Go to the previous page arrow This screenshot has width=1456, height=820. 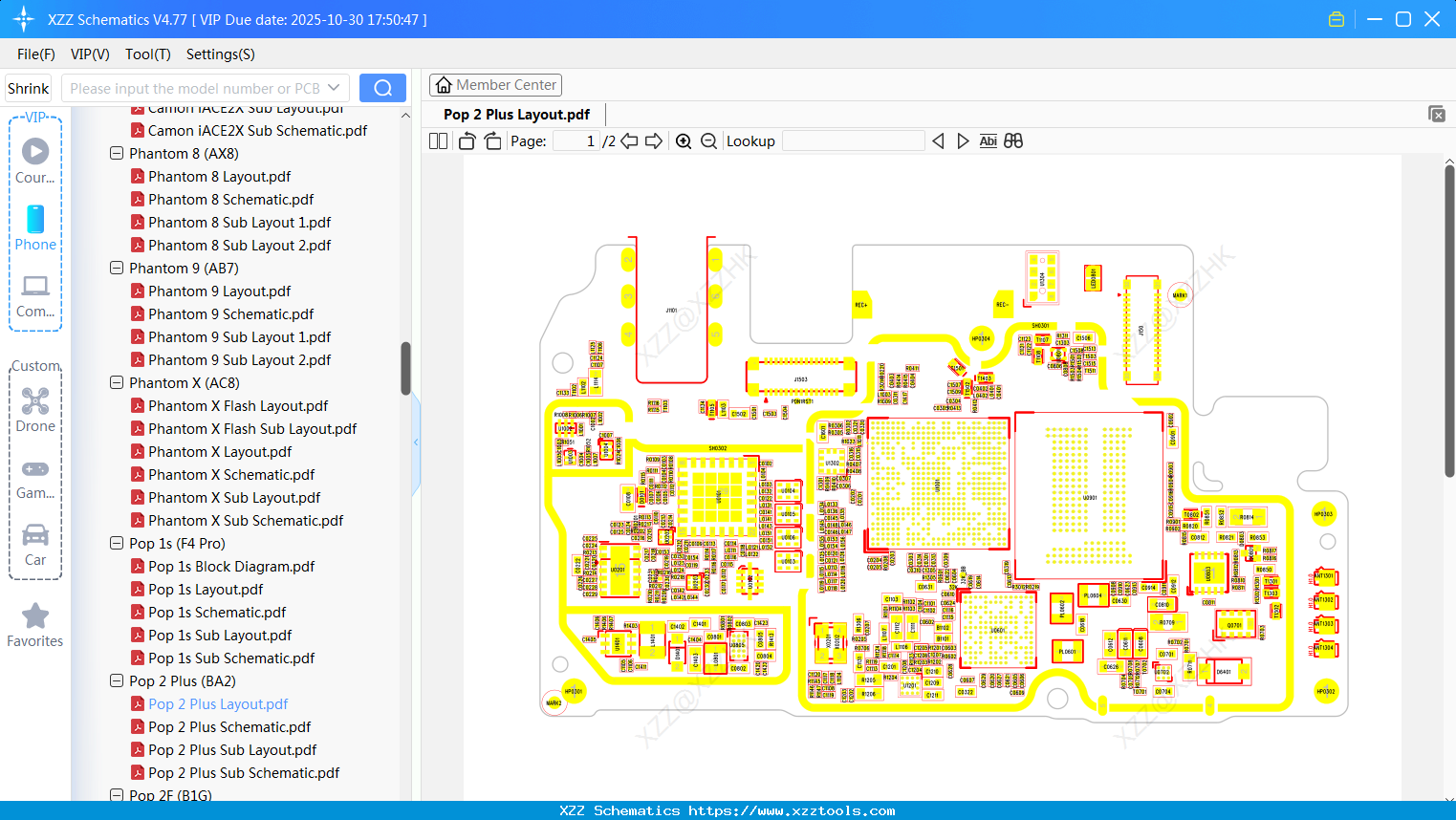(629, 141)
